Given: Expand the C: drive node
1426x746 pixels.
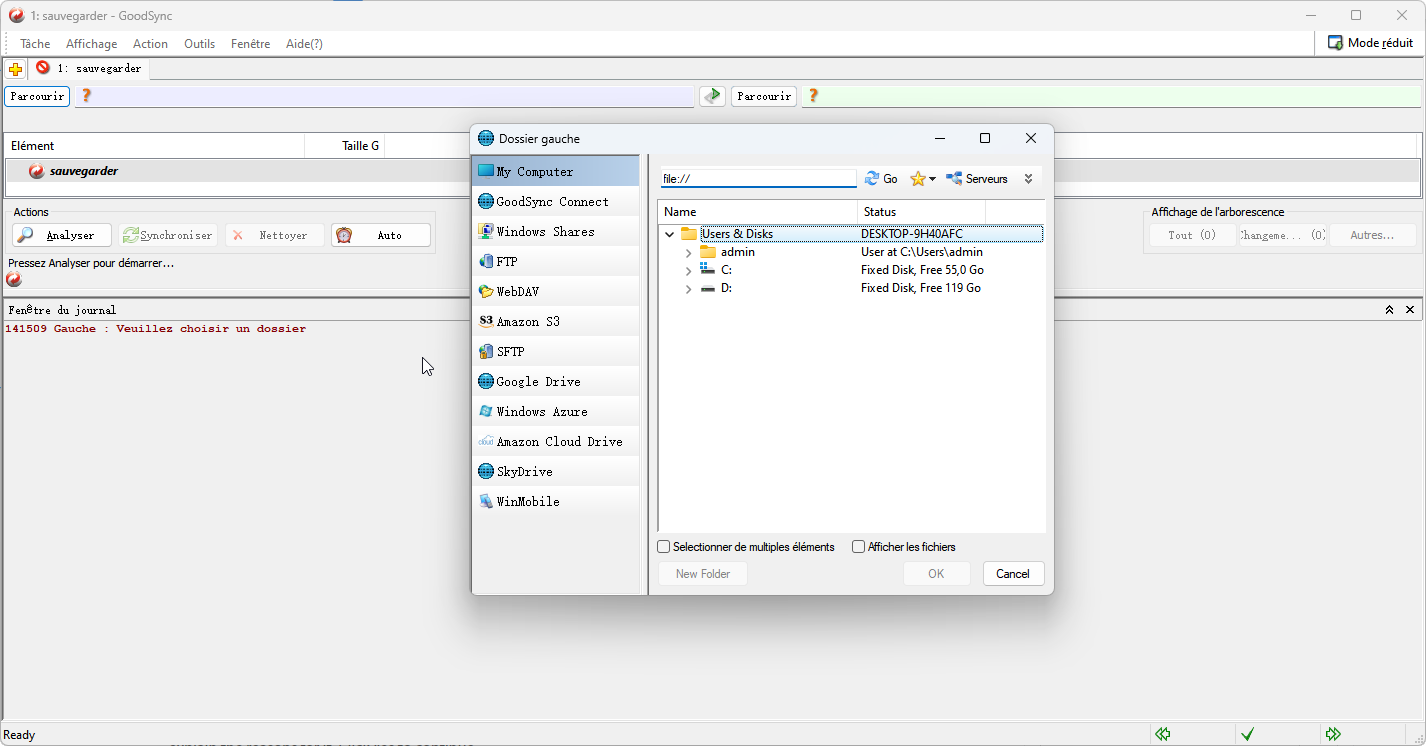Looking at the screenshot, I should (688, 270).
